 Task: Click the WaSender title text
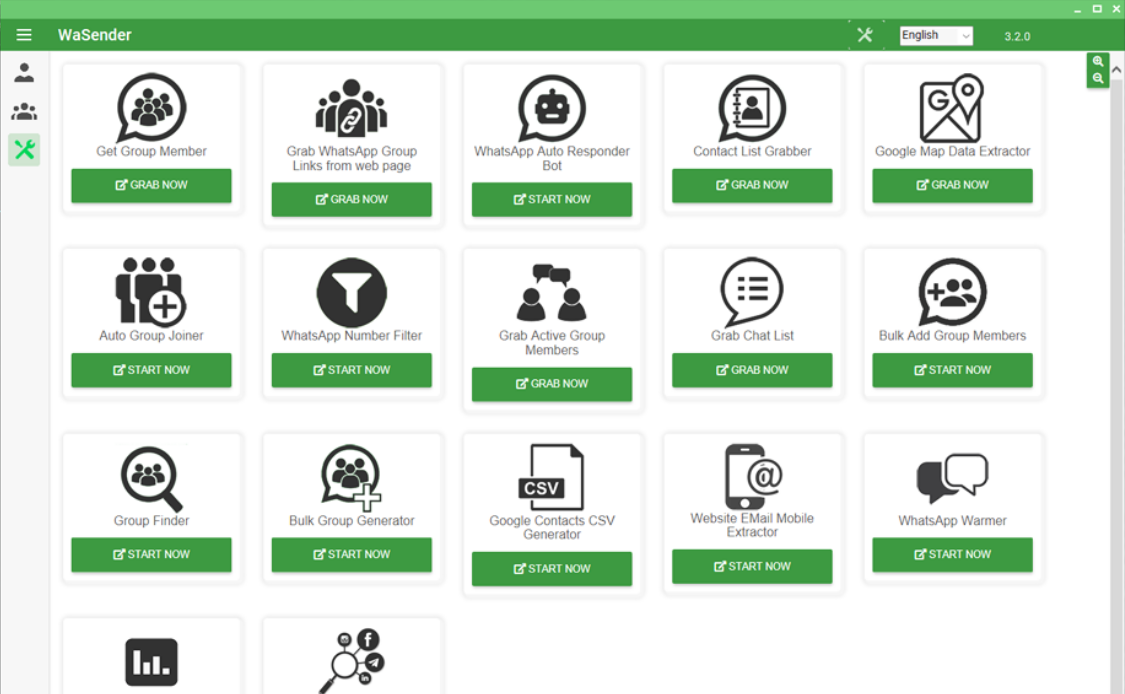click(x=95, y=34)
